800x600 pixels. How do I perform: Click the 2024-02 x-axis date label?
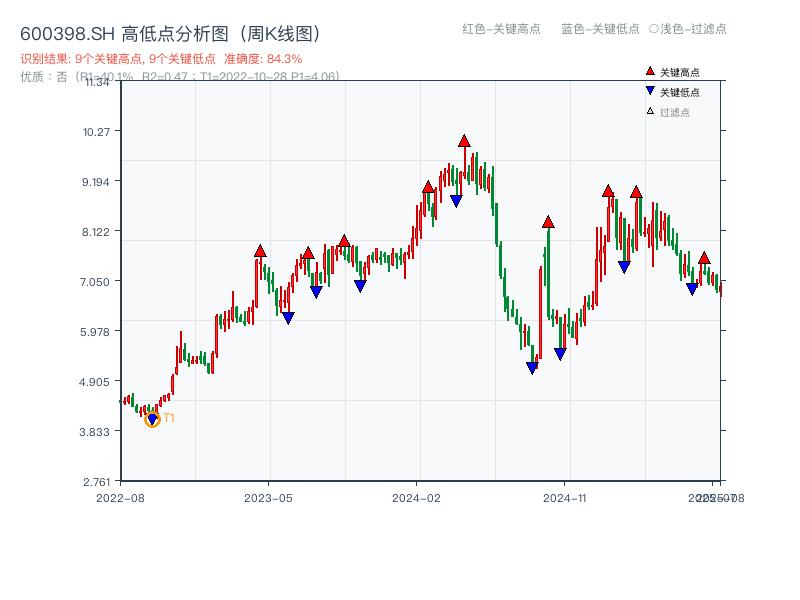416,498
